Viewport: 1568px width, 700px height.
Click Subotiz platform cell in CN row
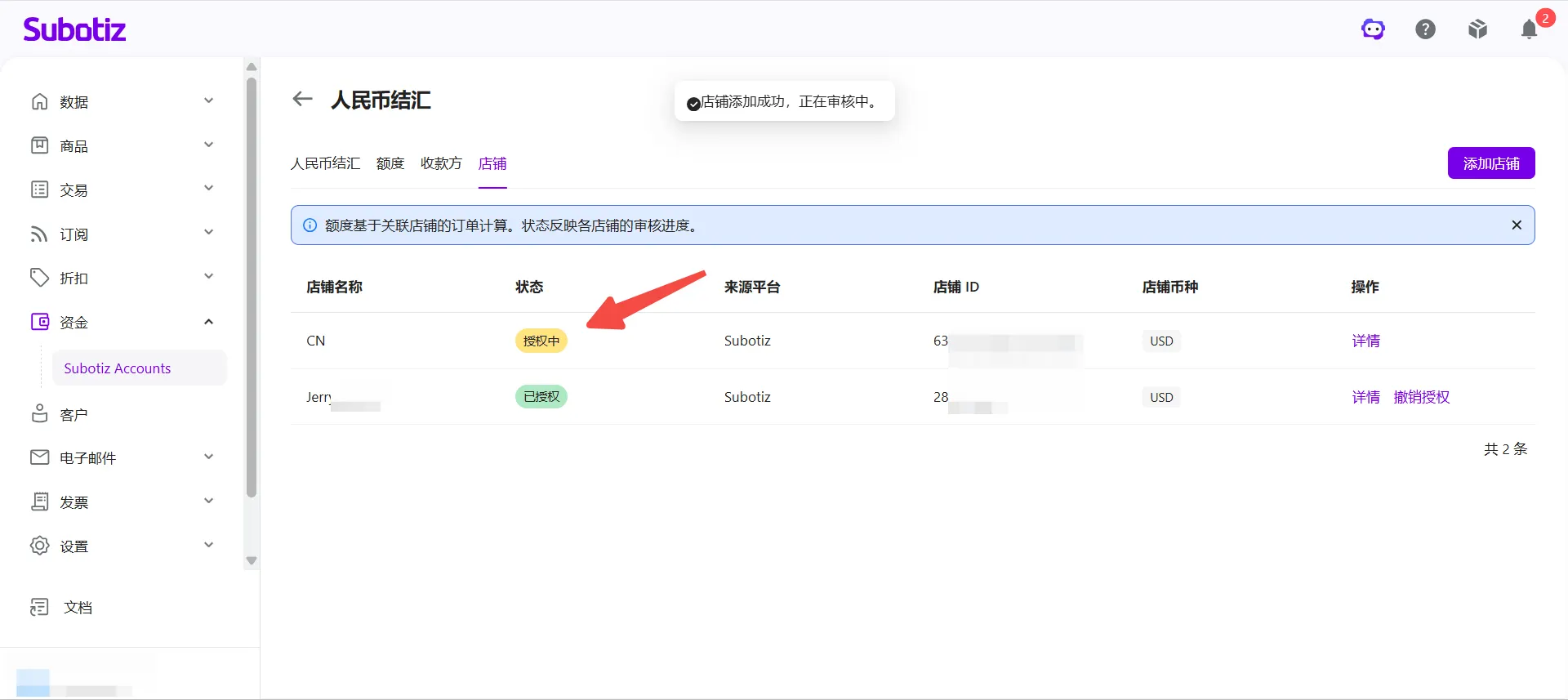747,341
